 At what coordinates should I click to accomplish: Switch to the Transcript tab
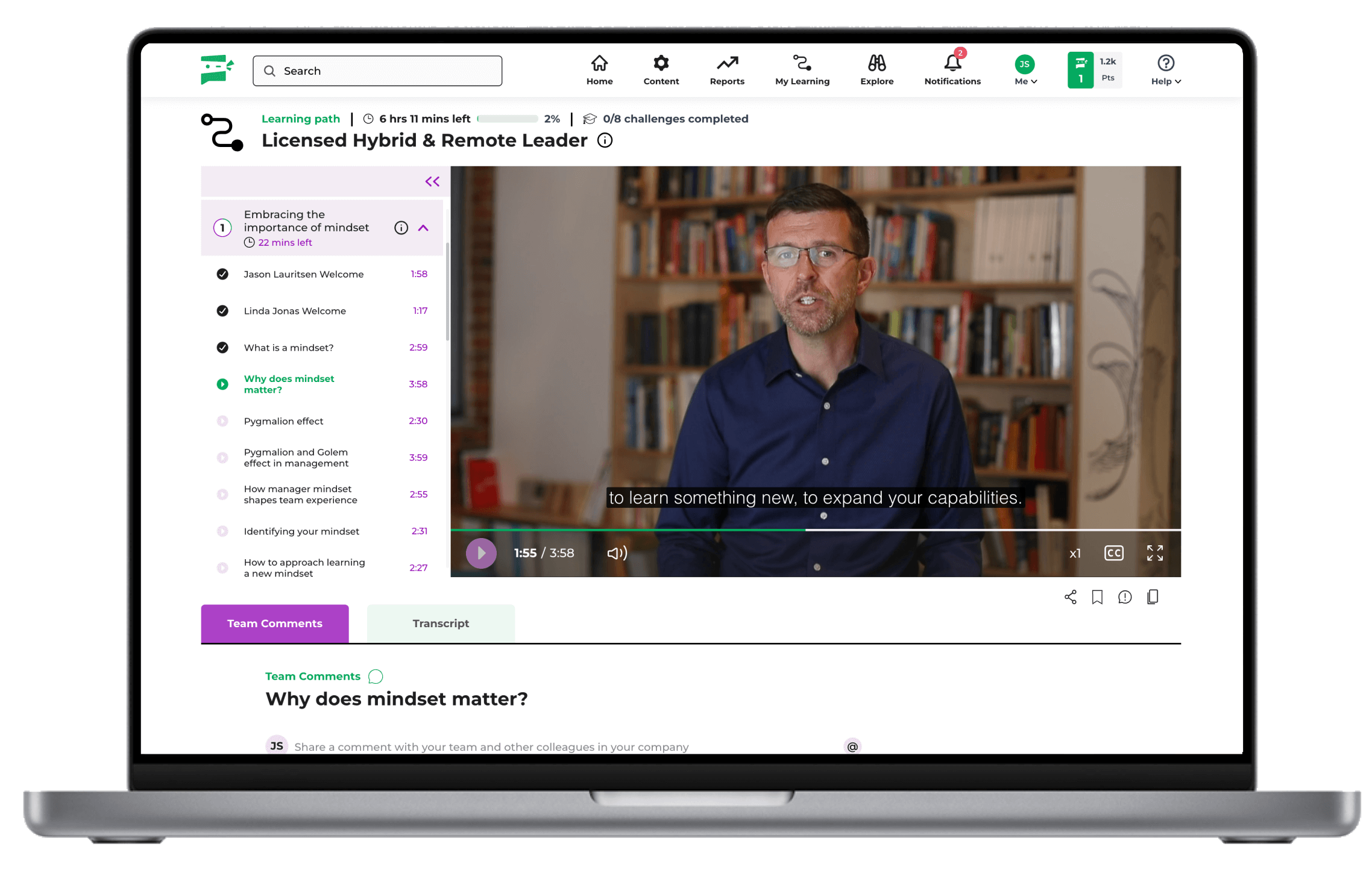coord(440,623)
